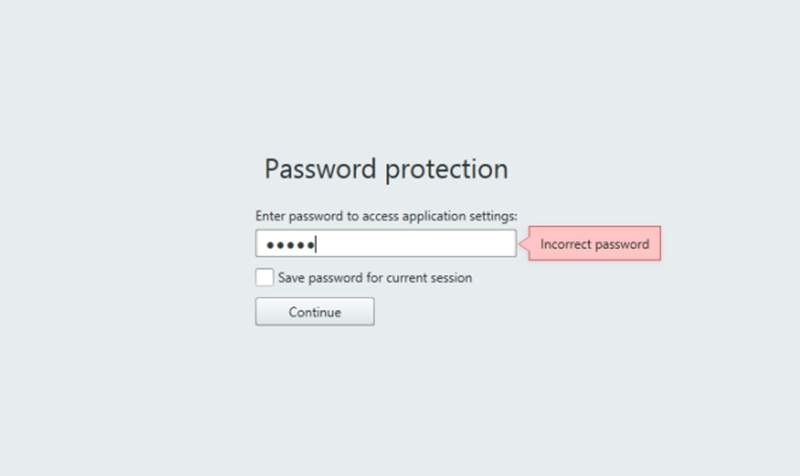The width and height of the screenshot is (800, 476).
Task: Click the Enter password to access label
Action: 386,215
